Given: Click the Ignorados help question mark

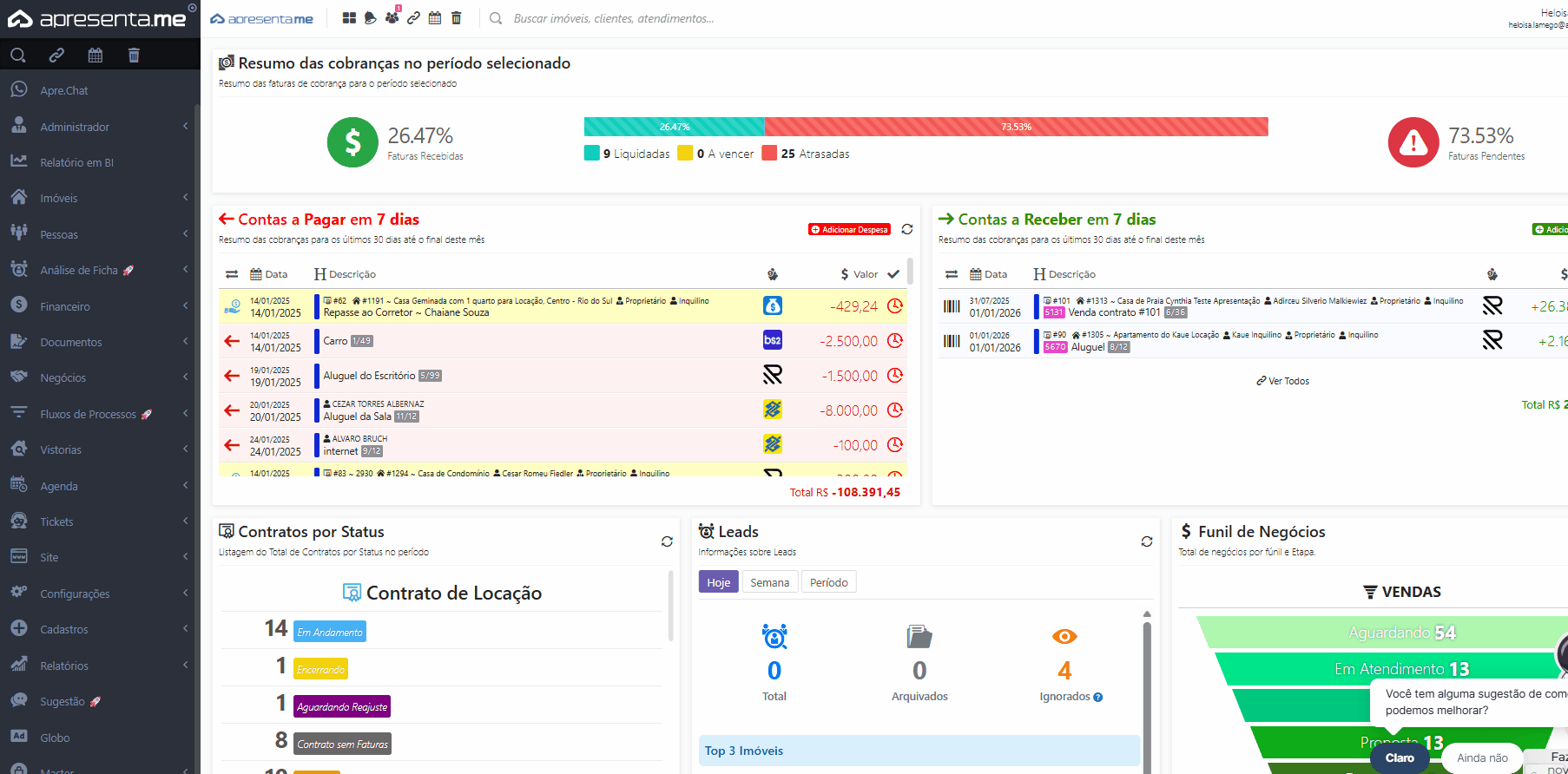Looking at the screenshot, I should point(1098,697).
